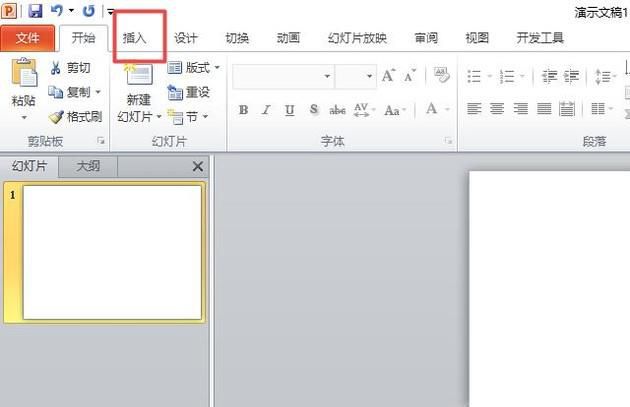Select slide 1 thumbnail
This screenshot has width=630, height=407.
point(112,252)
